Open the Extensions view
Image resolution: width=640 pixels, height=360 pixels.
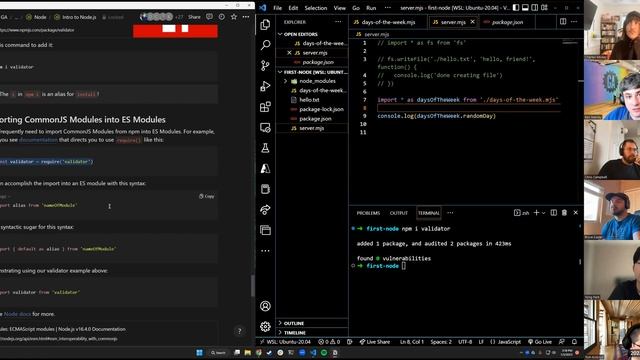coord(265,107)
